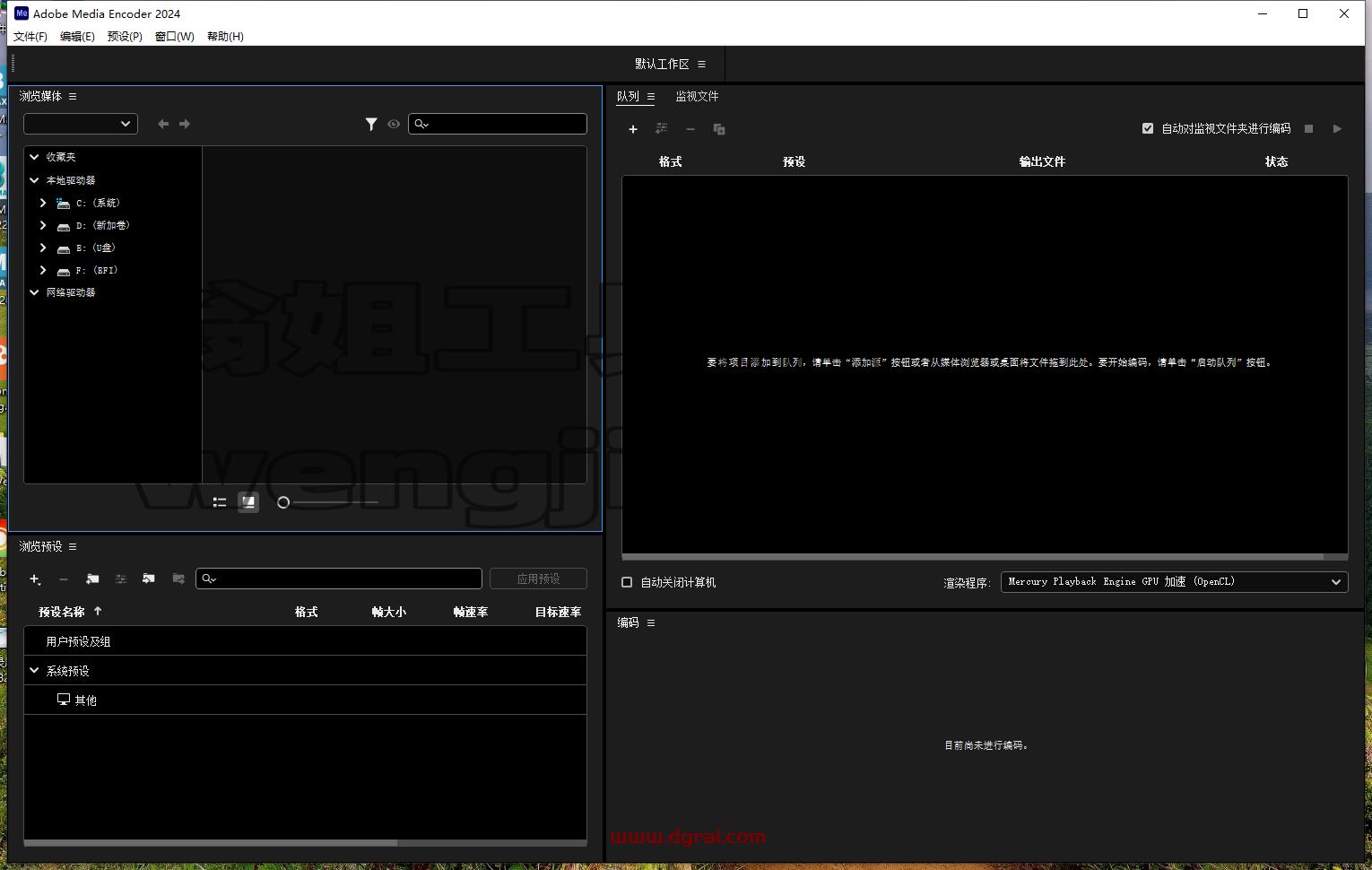The image size is (1372, 870).
Task: Click the preset list horizontal scrollbar
Action: coord(211,842)
